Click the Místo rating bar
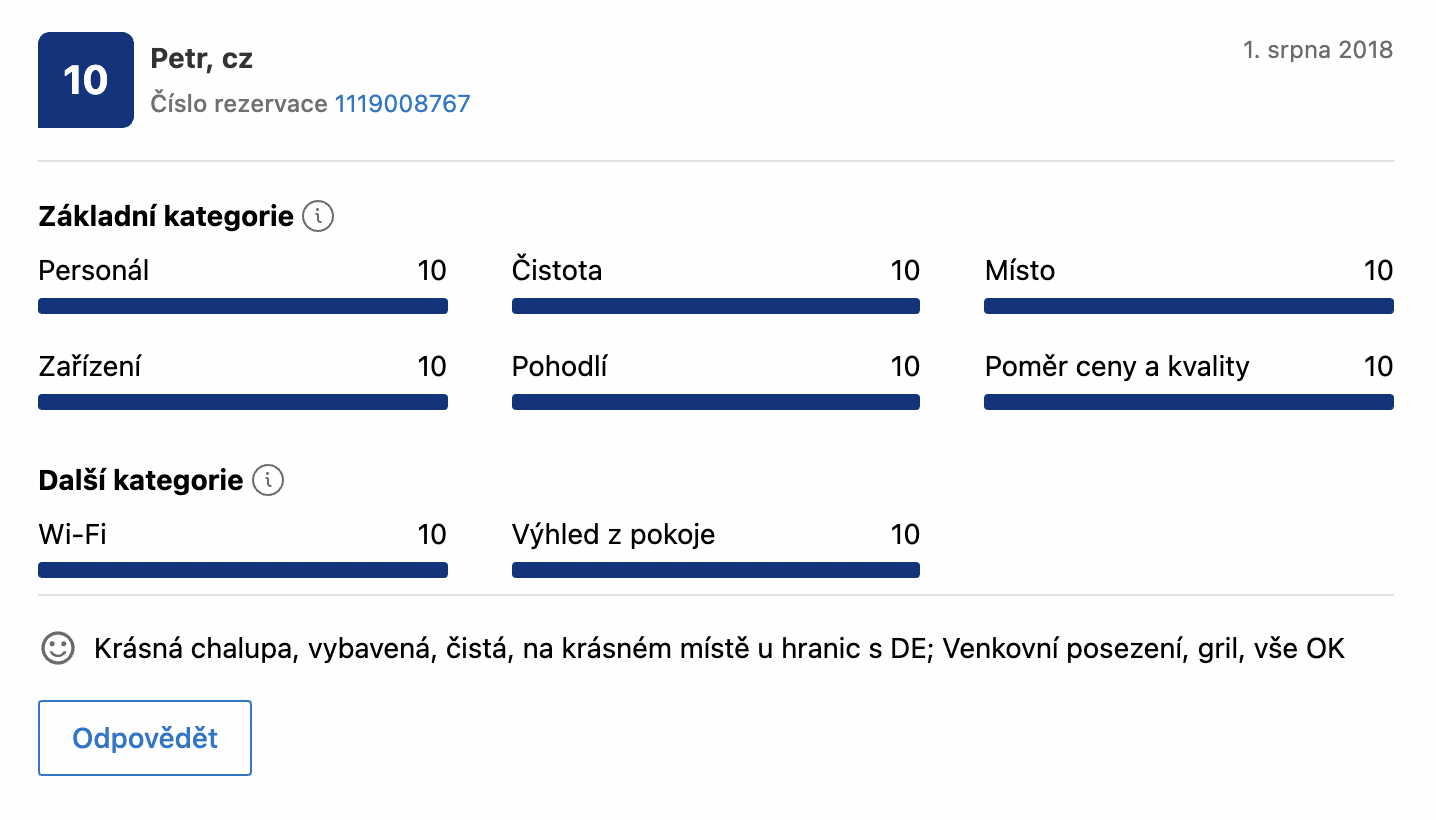The height and width of the screenshot is (820, 1436). 1189,306
